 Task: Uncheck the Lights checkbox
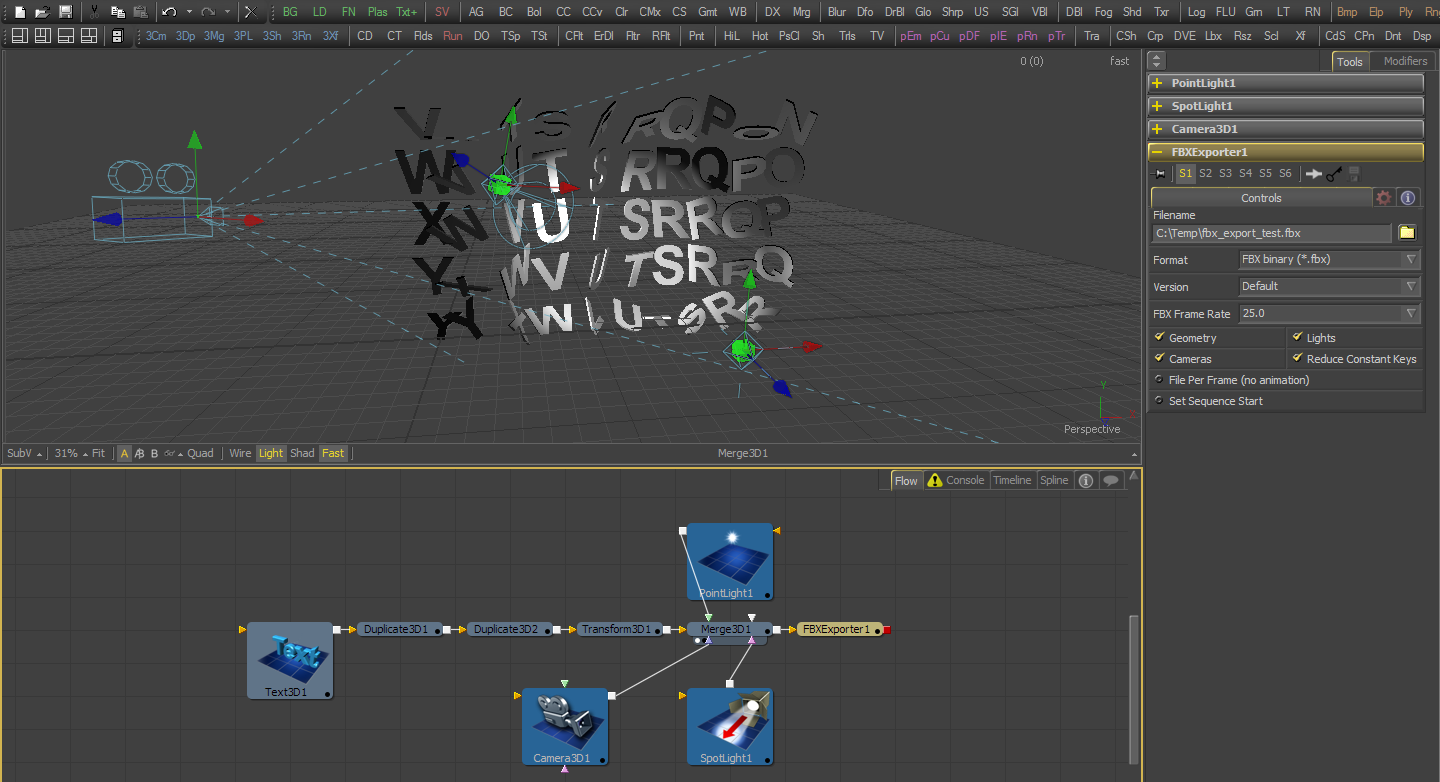click(1298, 338)
